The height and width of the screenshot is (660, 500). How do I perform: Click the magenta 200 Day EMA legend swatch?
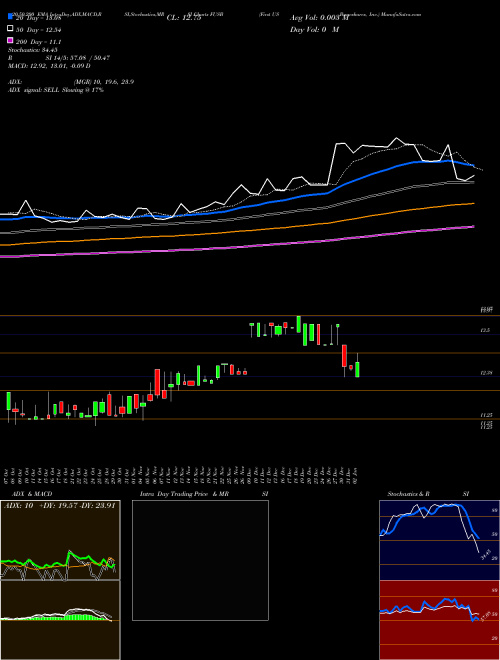pos(10,41)
